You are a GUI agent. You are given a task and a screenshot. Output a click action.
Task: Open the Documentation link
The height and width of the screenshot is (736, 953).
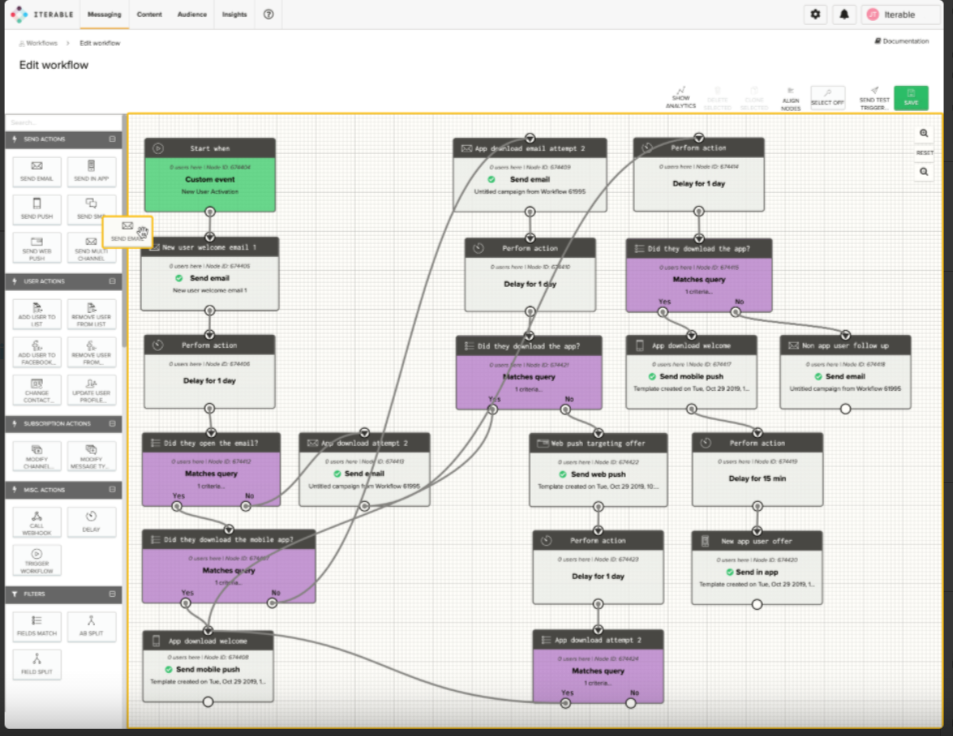pyautogui.click(x=901, y=41)
